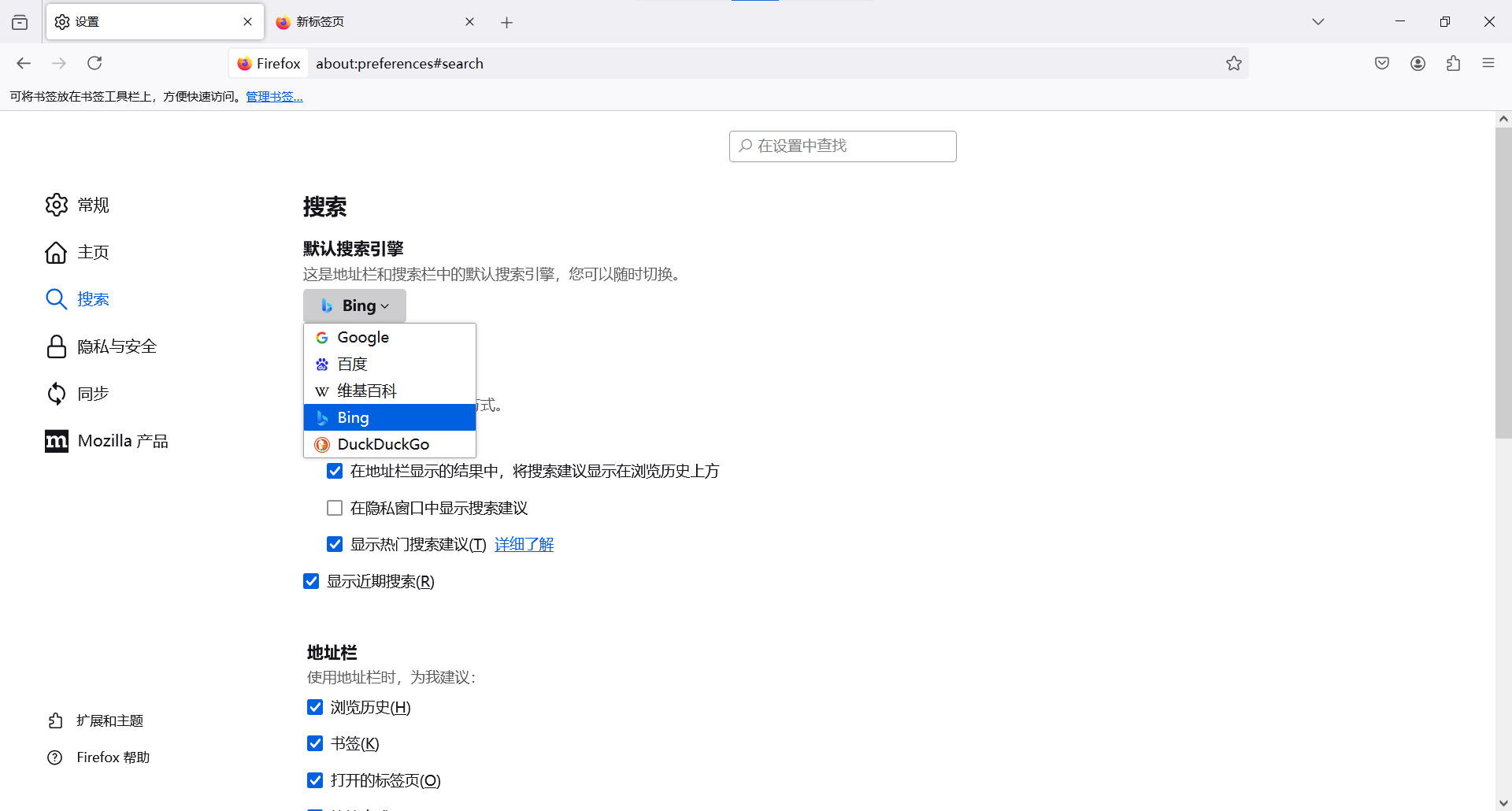Select DuckDuckGo from the search engine list
1512x811 pixels.
pos(383,444)
